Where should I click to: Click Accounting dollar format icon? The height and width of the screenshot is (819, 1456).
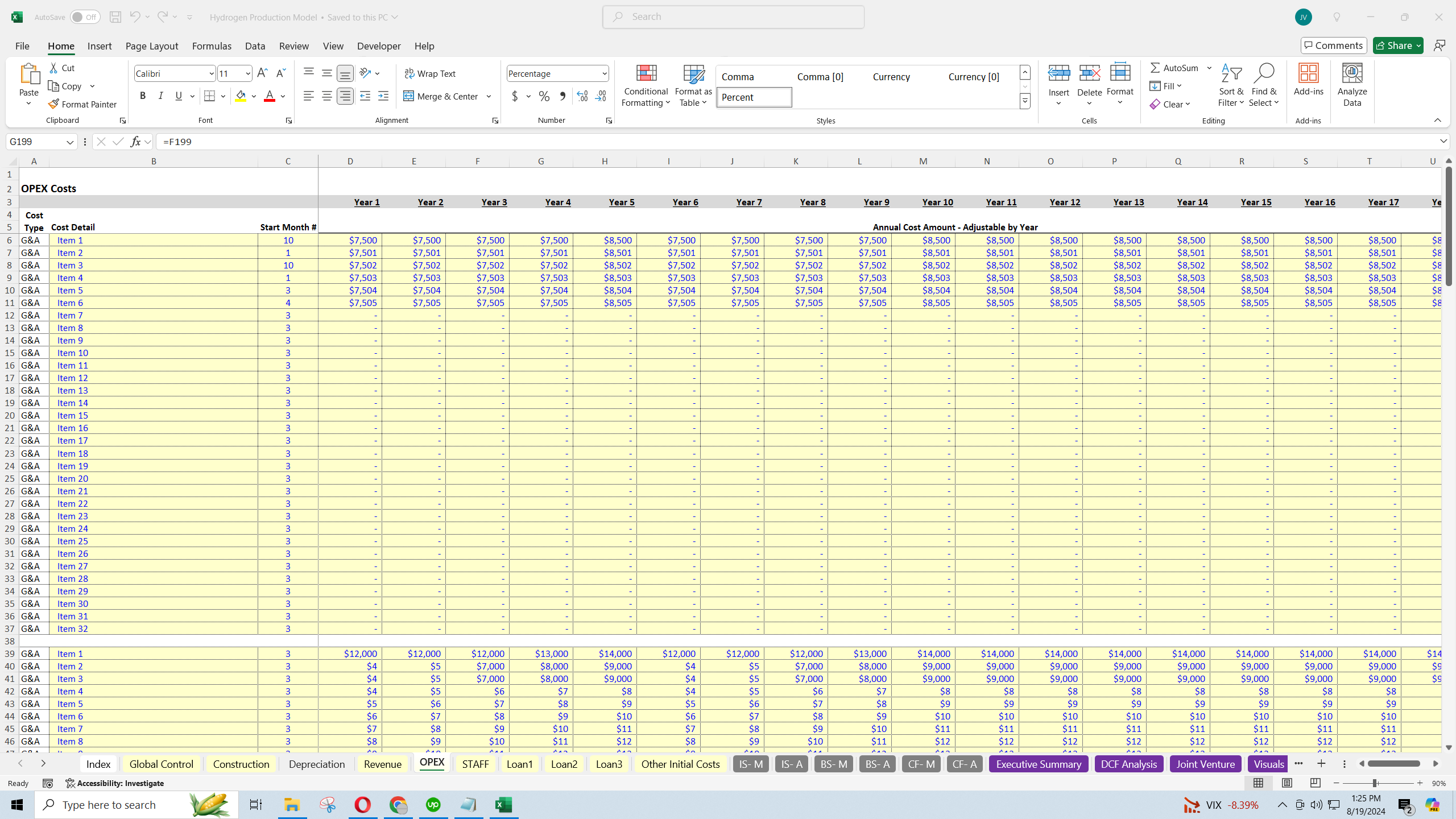515,96
